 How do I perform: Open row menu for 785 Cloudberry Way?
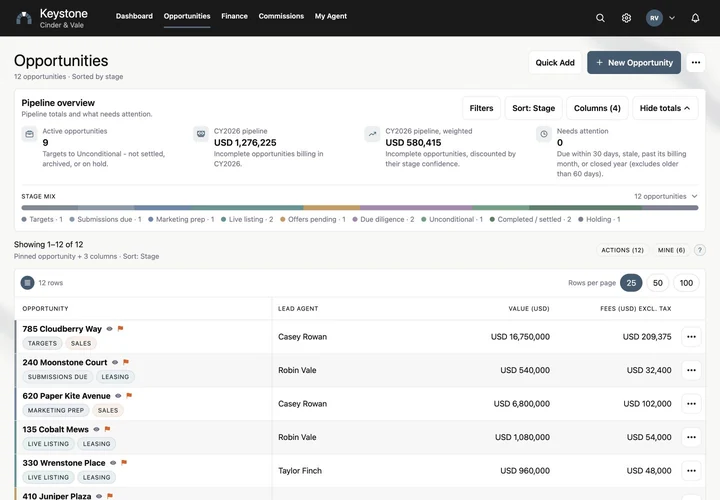pos(691,337)
